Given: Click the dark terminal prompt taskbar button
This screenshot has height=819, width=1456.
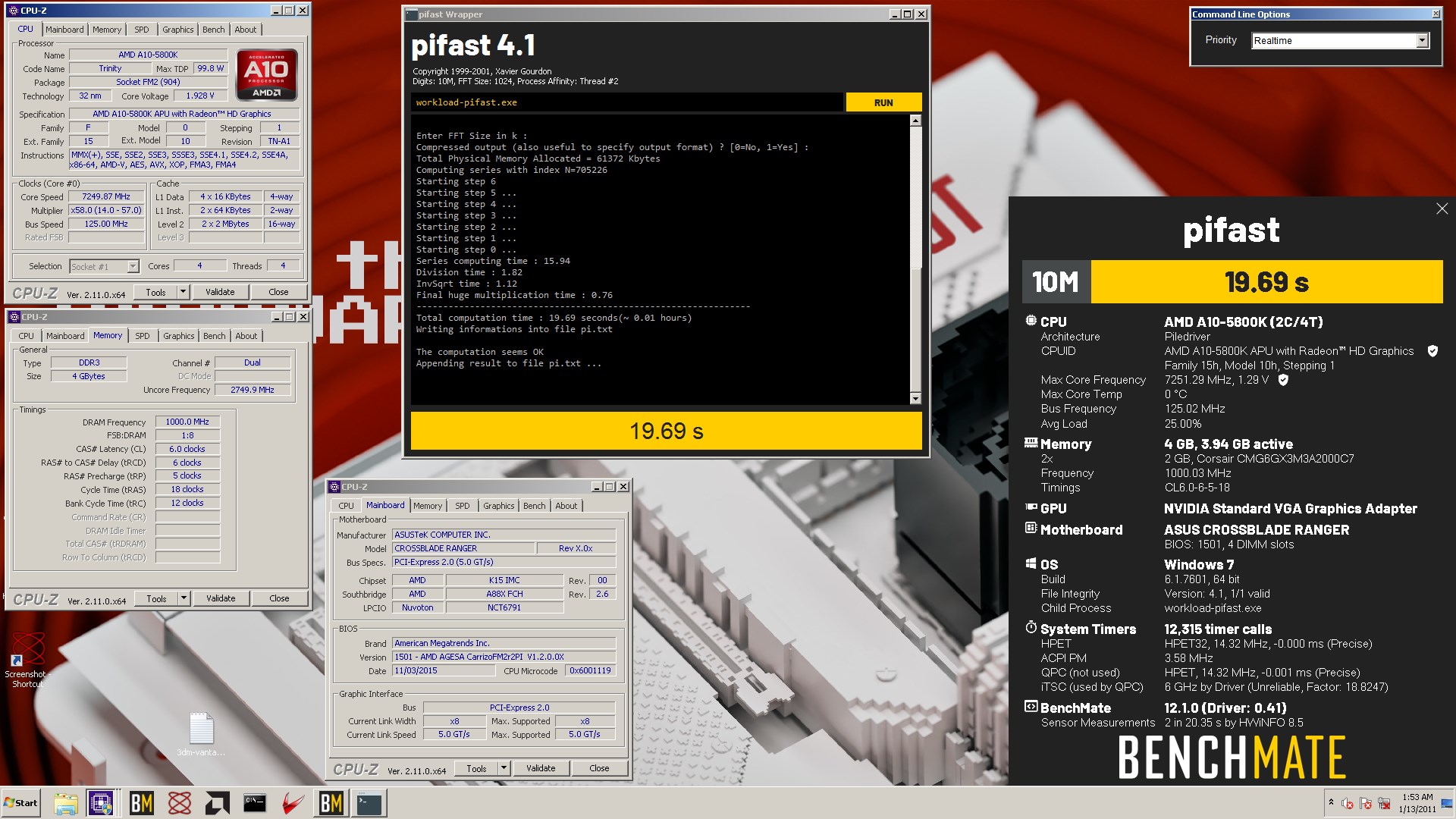Looking at the screenshot, I should pos(369,803).
